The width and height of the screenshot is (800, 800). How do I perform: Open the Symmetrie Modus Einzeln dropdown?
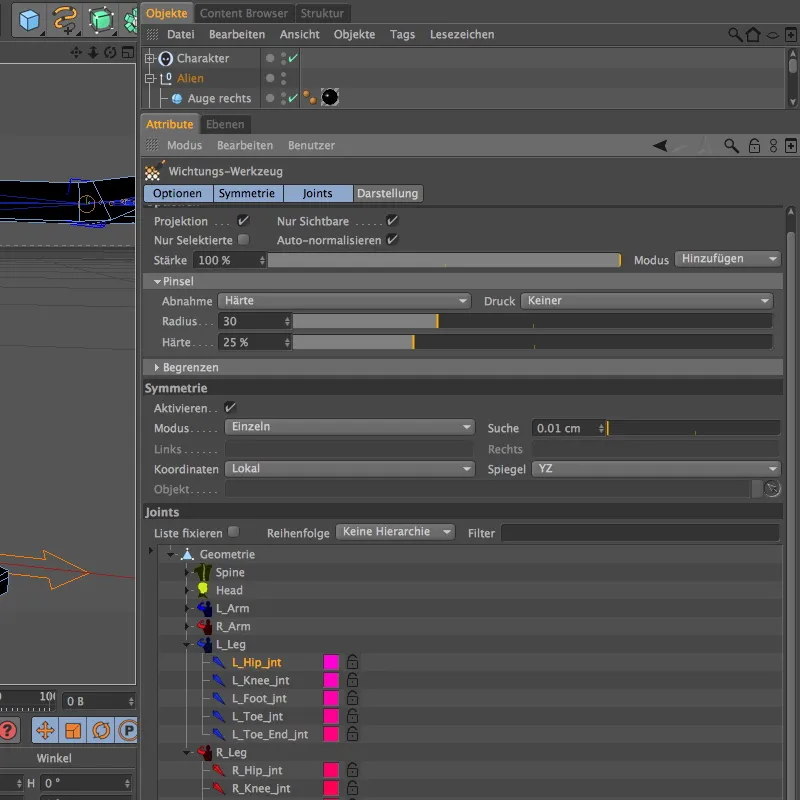tap(349, 427)
